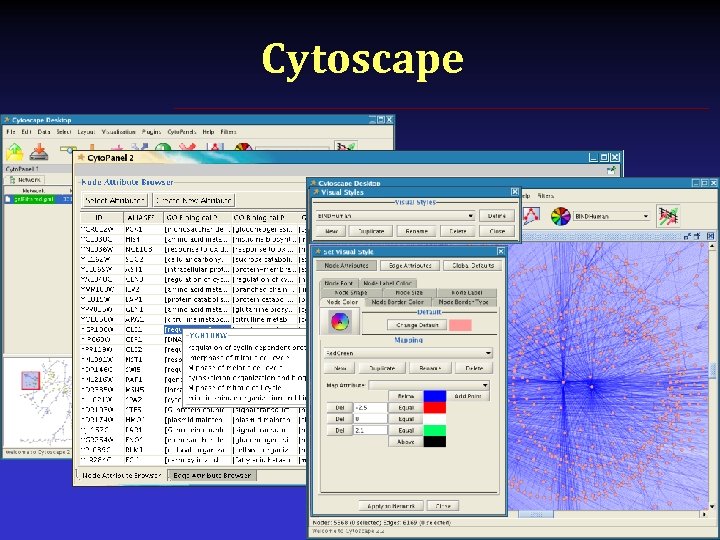The height and width of the screenshot is (540, 720).
Task: Toggle the Node Attributes button
Action: tap(346, 265)
